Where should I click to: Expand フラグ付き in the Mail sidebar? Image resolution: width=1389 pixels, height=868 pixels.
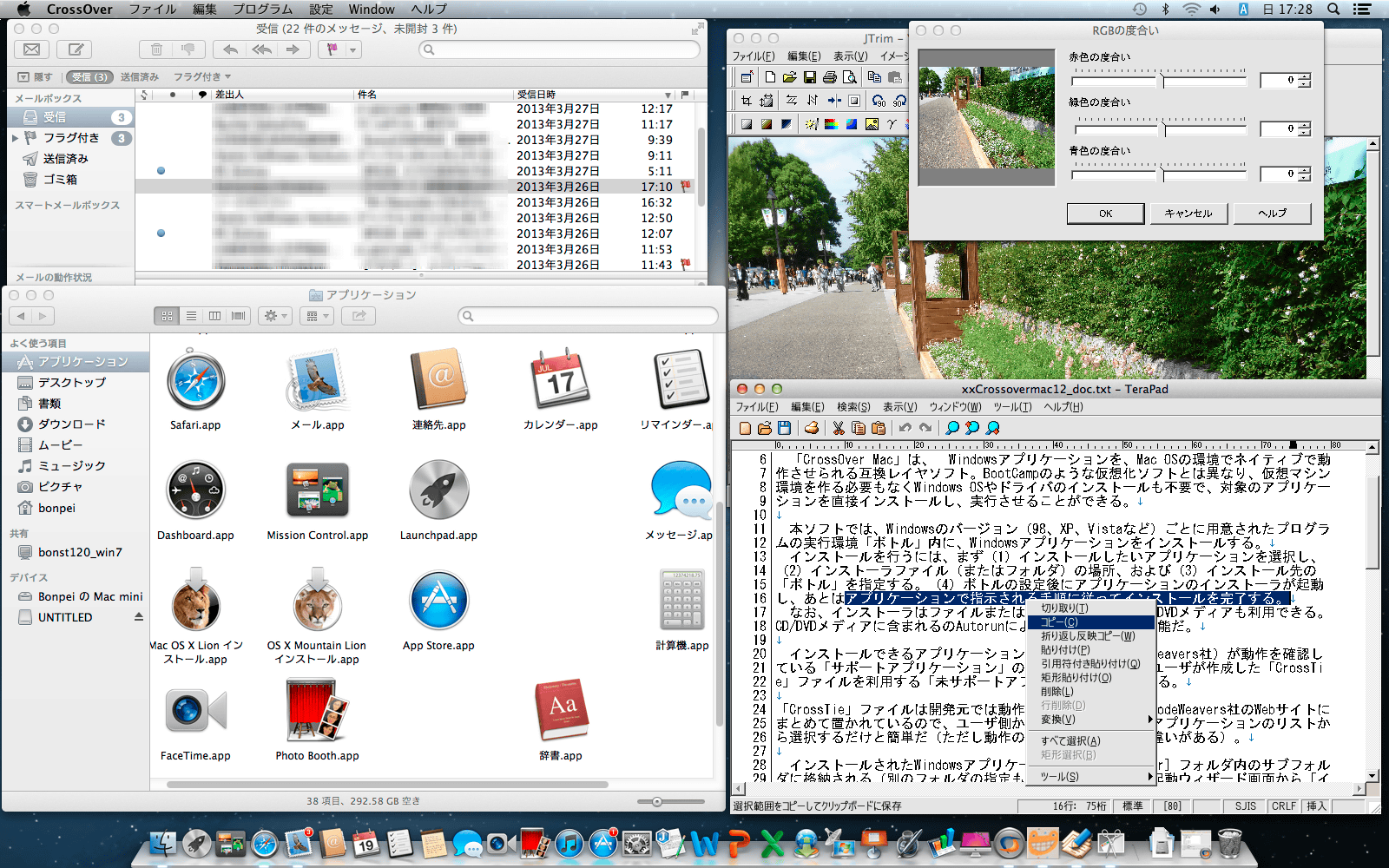[x=15, y=138]
